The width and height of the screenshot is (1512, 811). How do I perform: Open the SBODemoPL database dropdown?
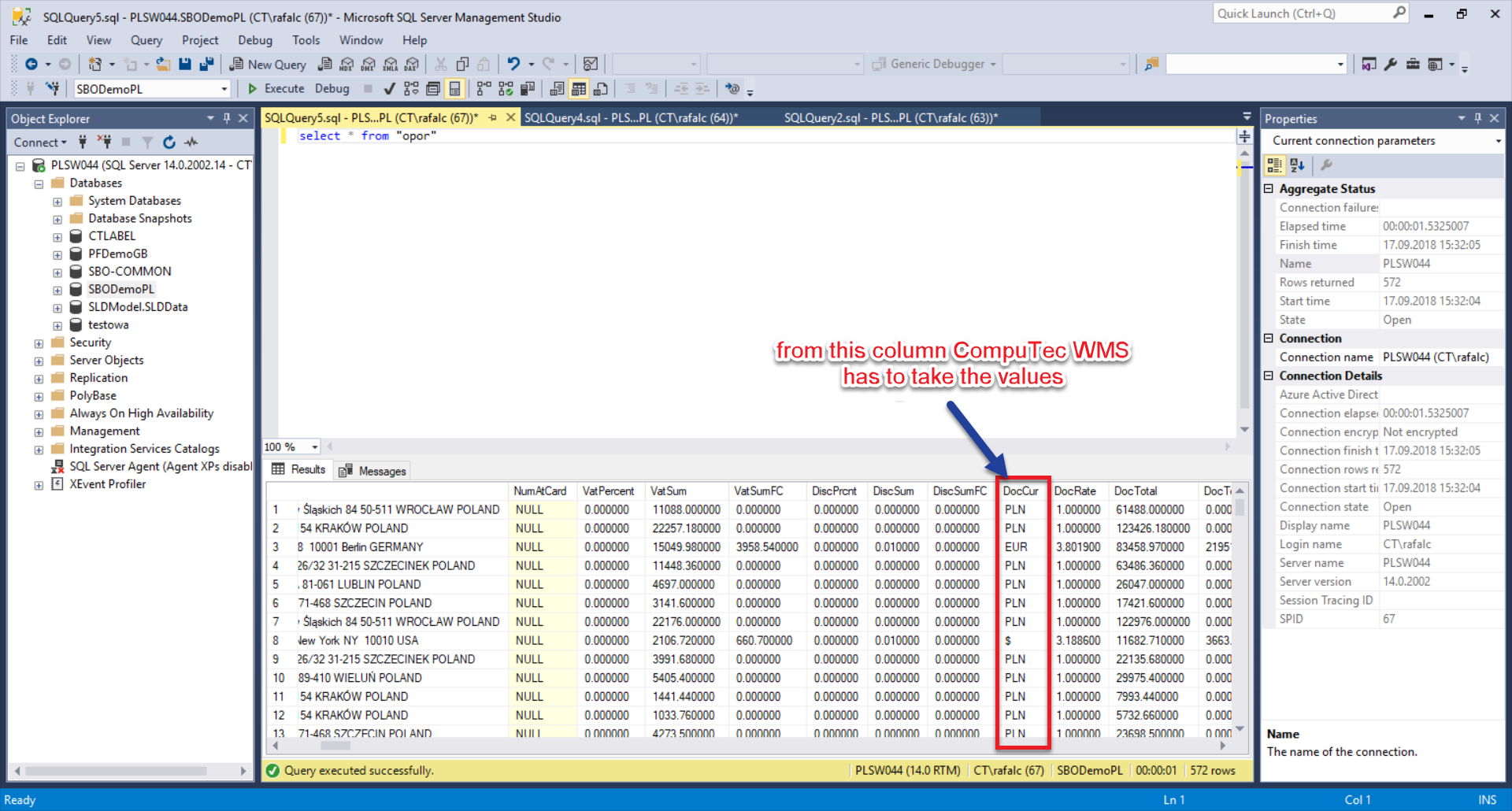pos(224,89)
